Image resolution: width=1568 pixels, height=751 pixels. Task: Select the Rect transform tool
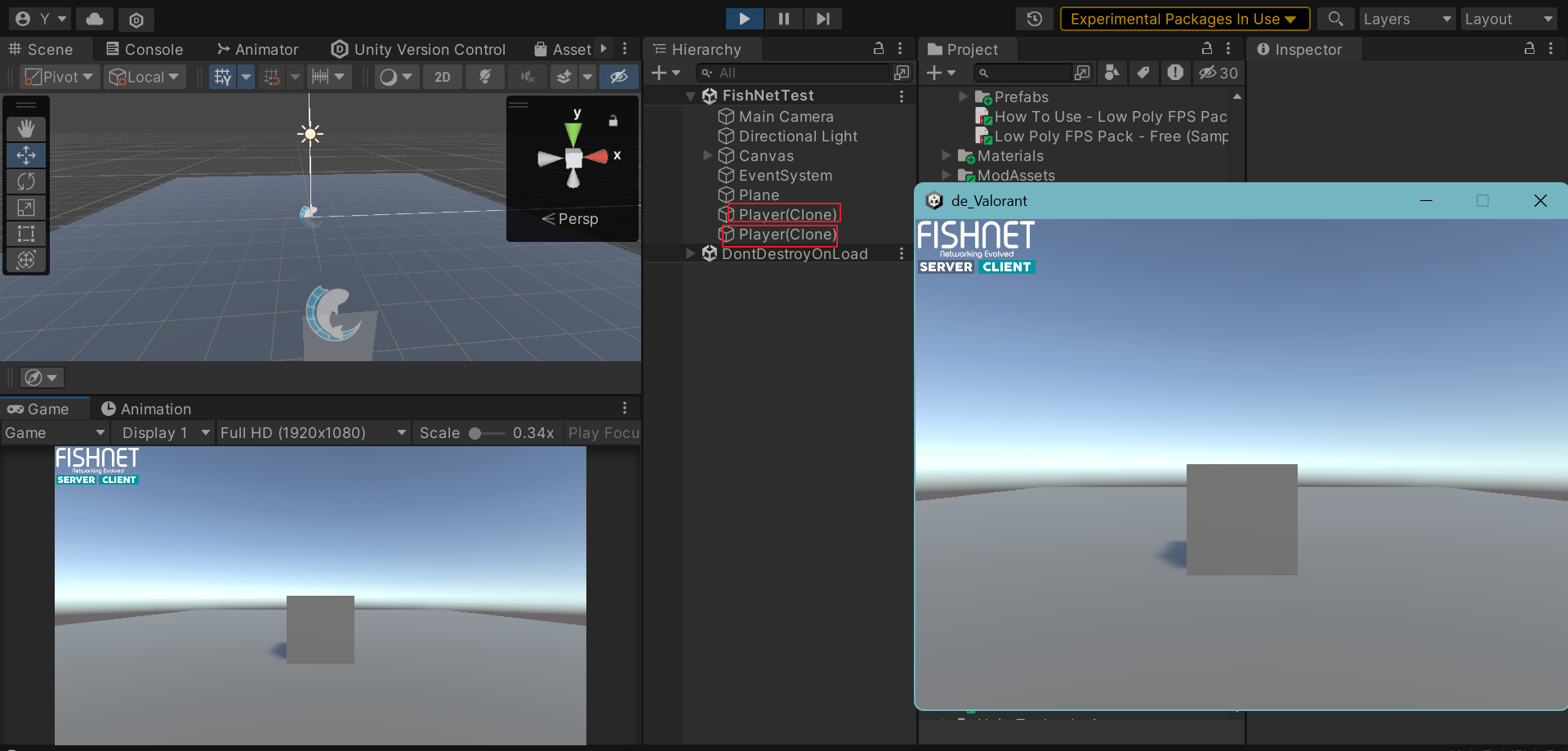[x=26, y=234]
